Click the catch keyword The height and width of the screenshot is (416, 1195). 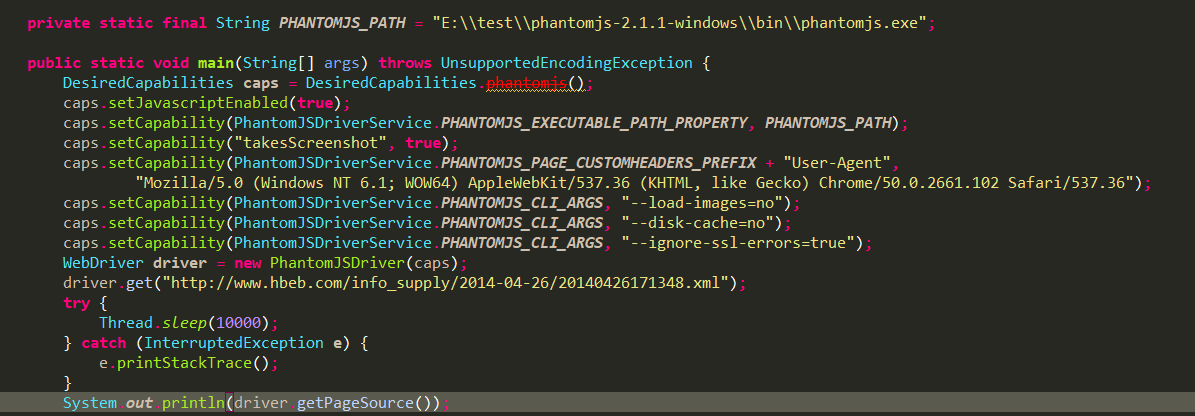click(103, 344)
